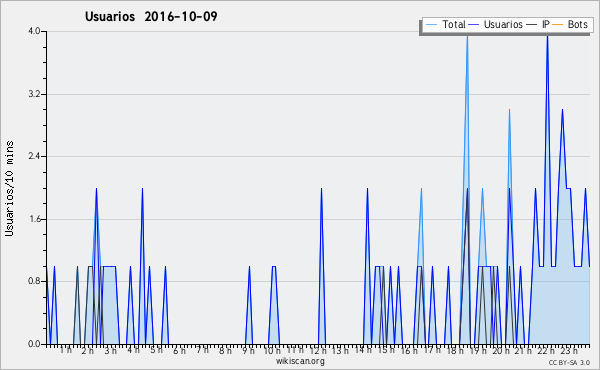Screen dimensions: 600x370
Task: Click the wikiscan.org footer text
Action: (x=300, y=361)
